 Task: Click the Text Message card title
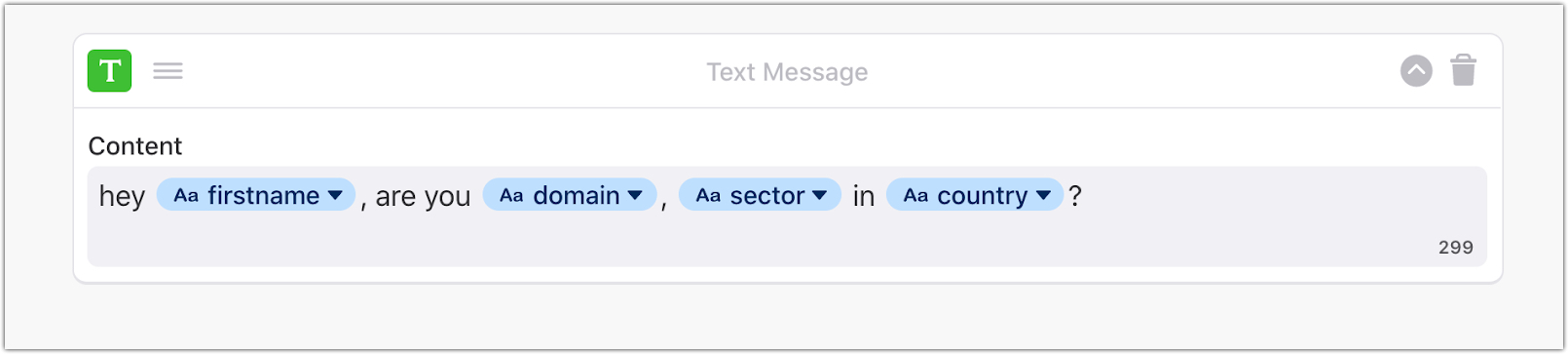pyautogui.click(x=787, y=72)
